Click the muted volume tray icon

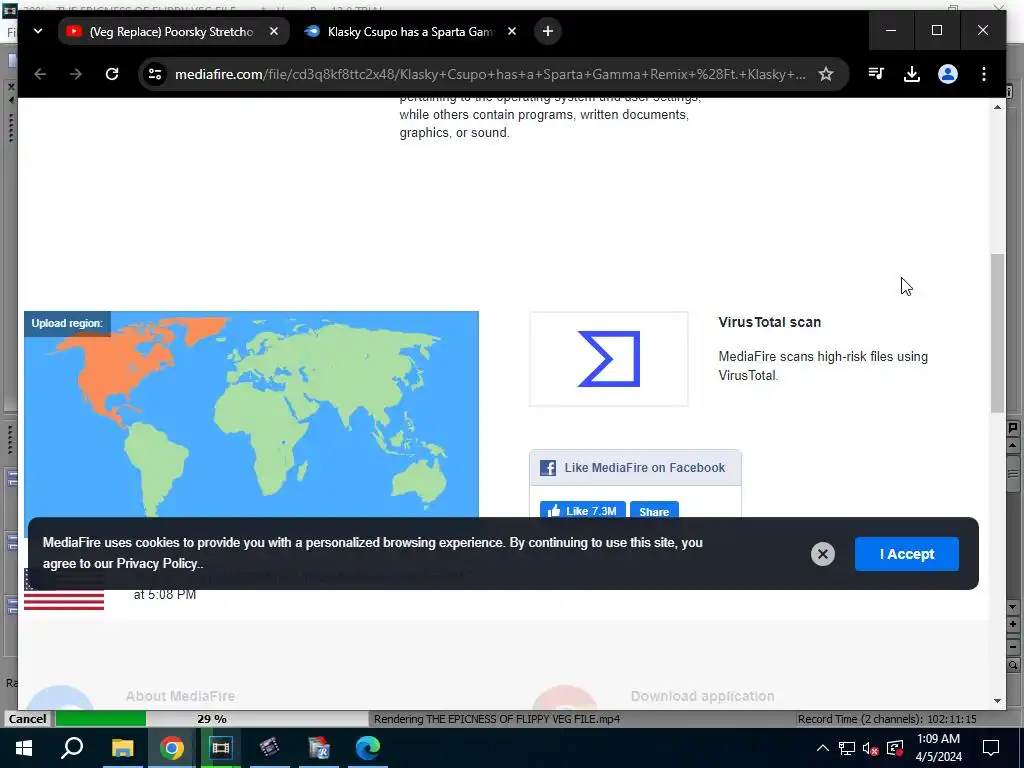point(871,748)
